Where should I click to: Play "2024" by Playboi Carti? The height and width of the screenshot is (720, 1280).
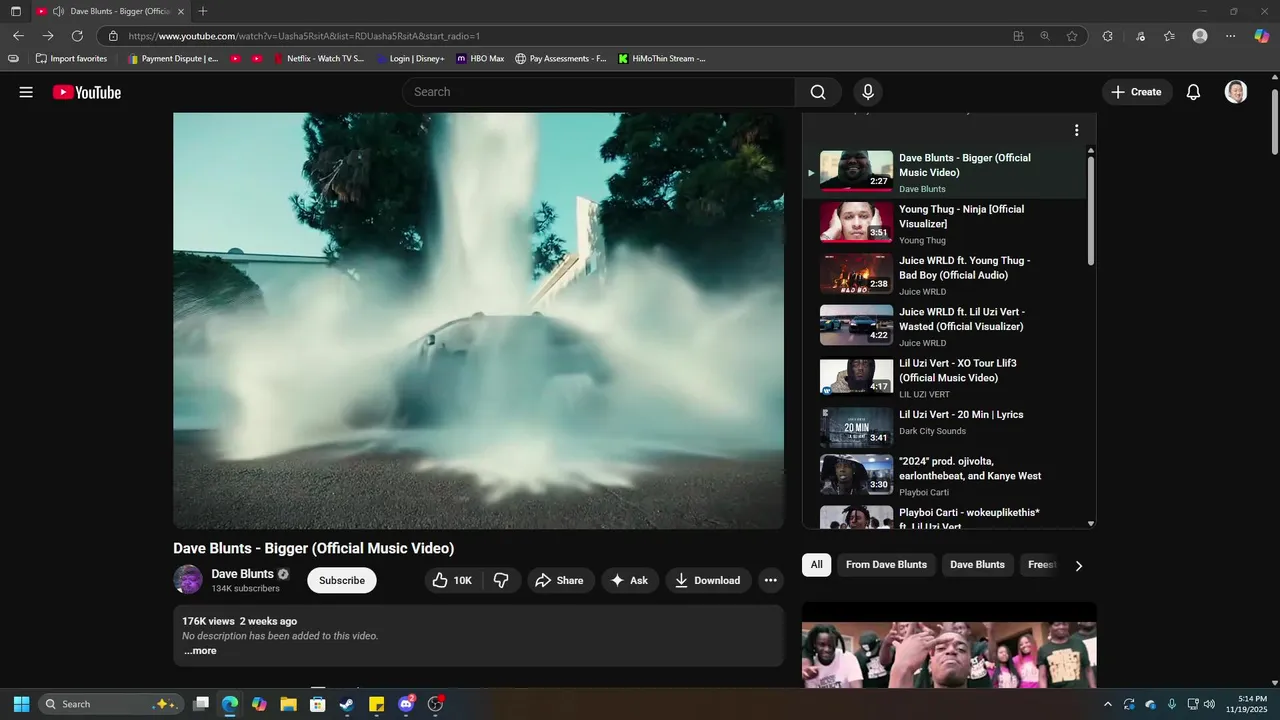tap(945, 476)
